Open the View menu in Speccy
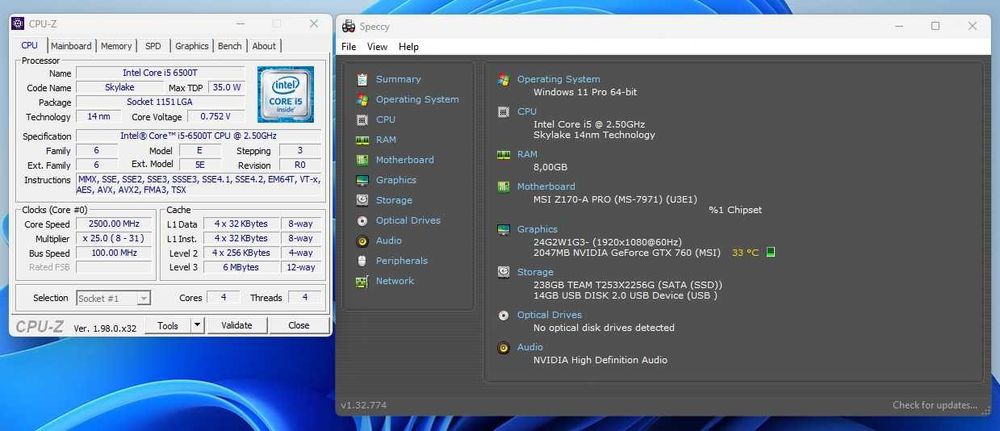 [x=377, y=47]
